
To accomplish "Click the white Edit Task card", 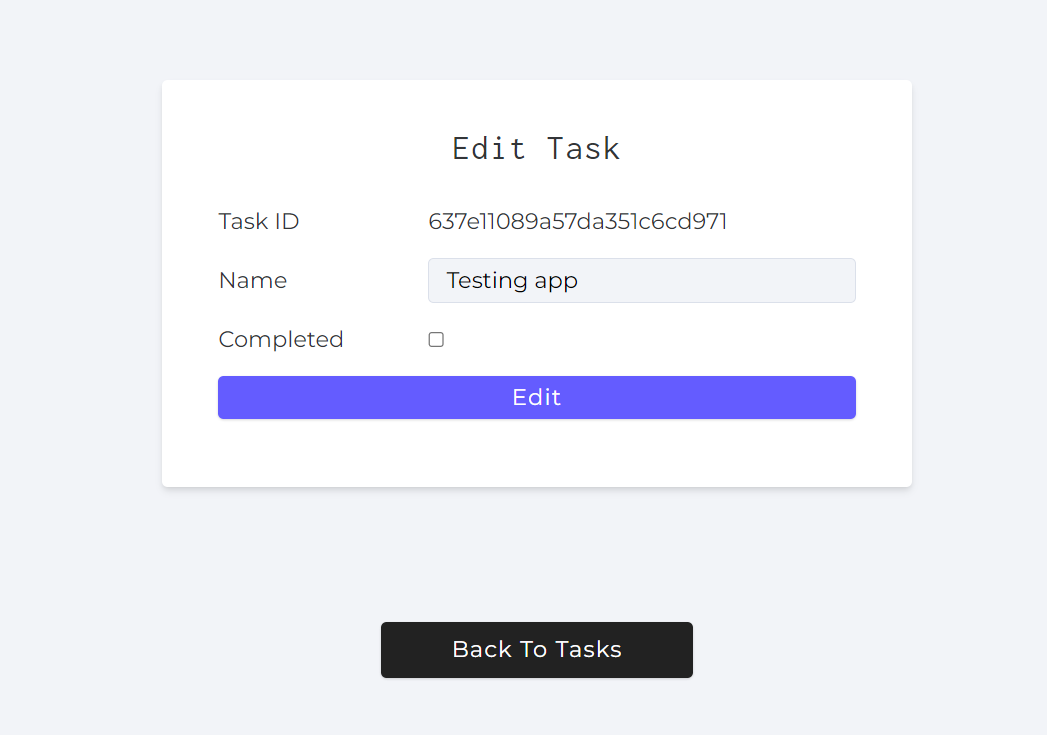I will click(536, 455).
